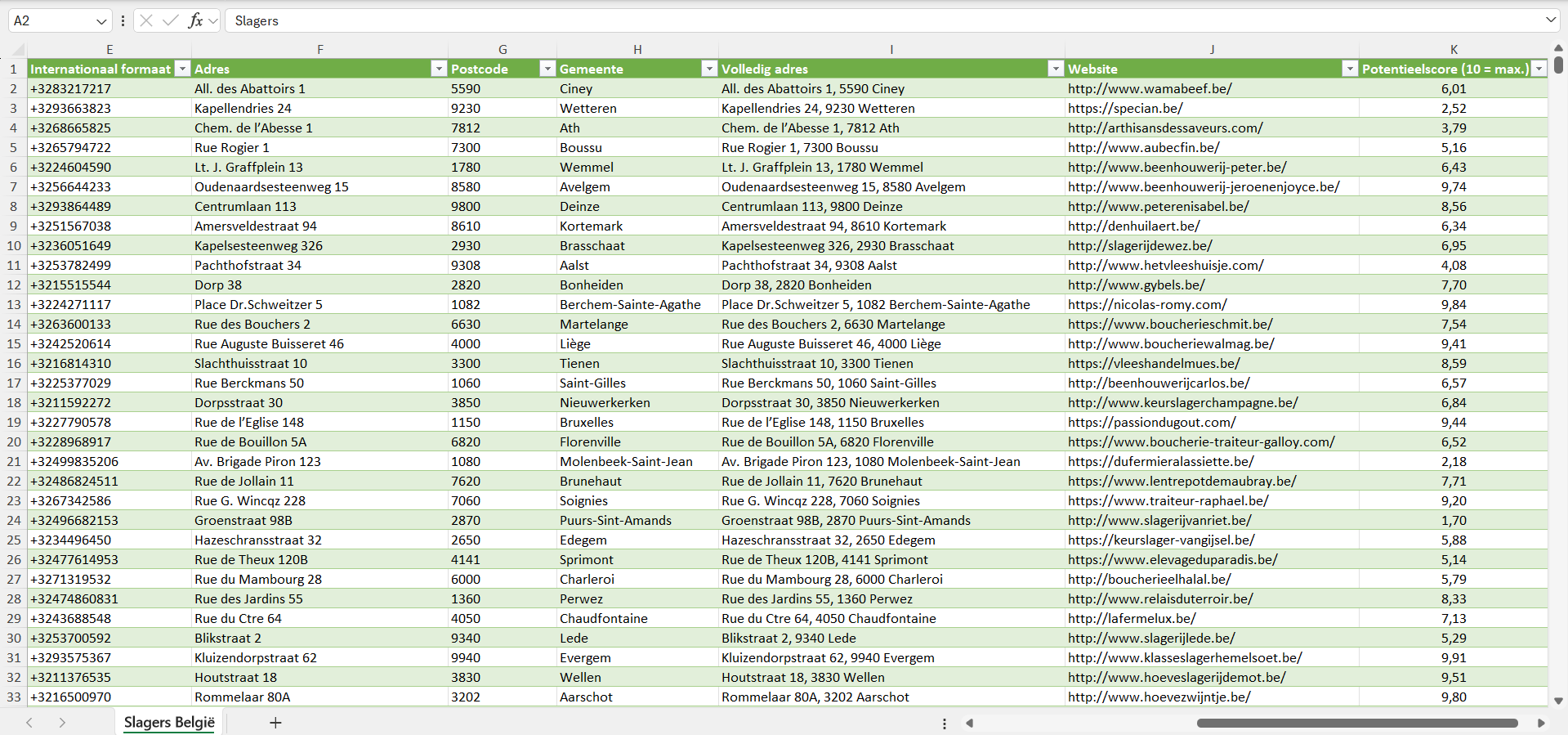Open the wamabeef.be website link
Screen dimensions: 1568x735
pyautogui.click(x=1150, y=88)
